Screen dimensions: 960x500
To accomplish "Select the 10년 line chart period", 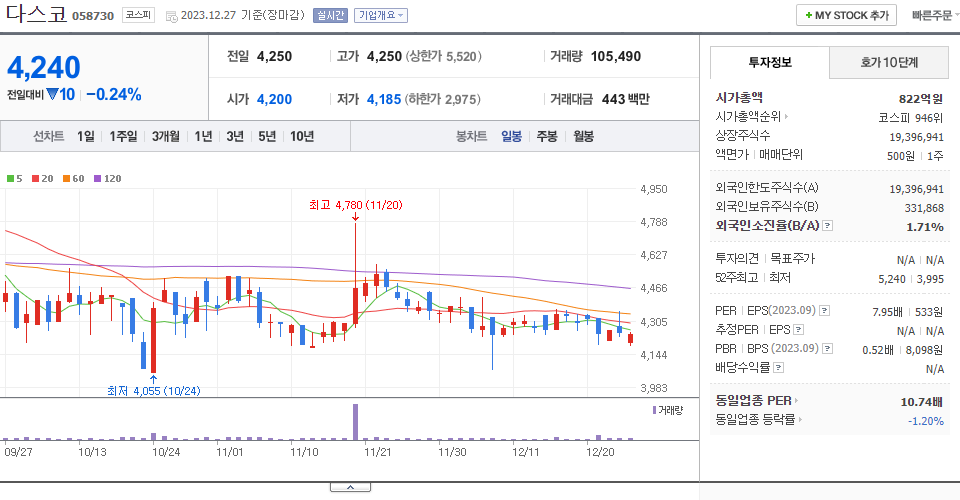I will coord(302,136).
